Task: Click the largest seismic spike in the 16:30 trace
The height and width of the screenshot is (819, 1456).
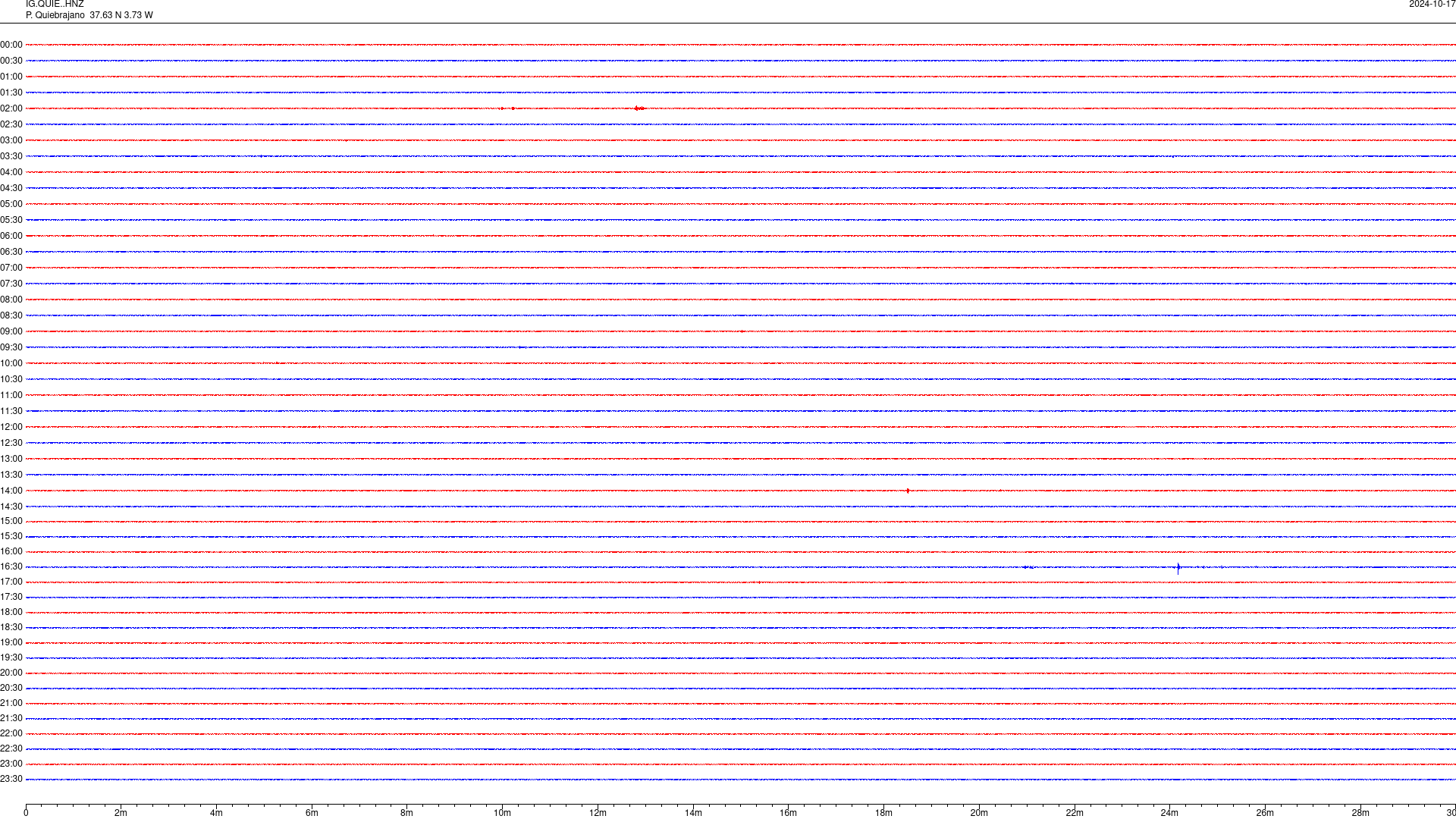Action: pyautogui.click(x=1178, y=567)
